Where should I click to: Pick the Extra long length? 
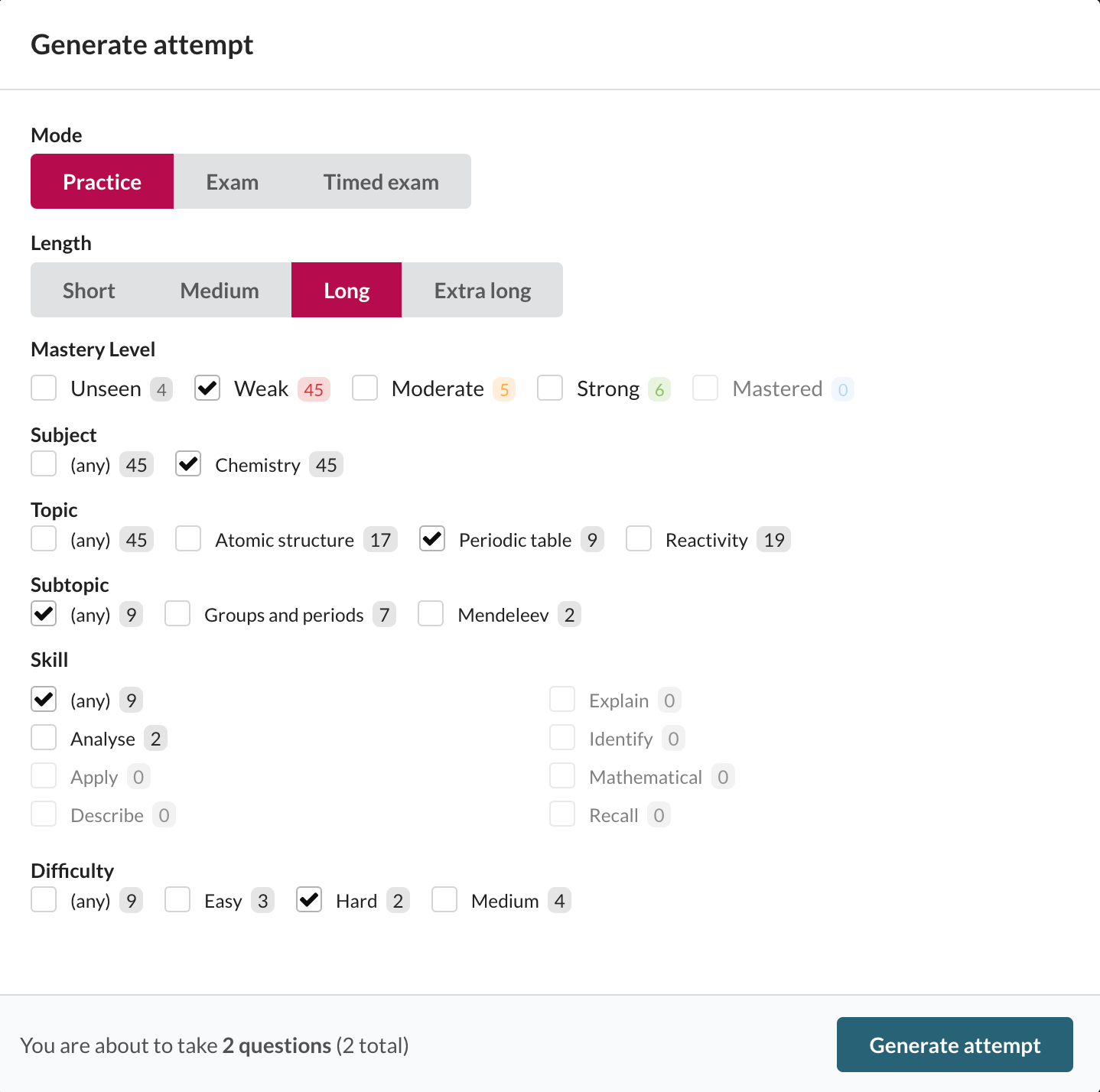click(x=483, y=291)
